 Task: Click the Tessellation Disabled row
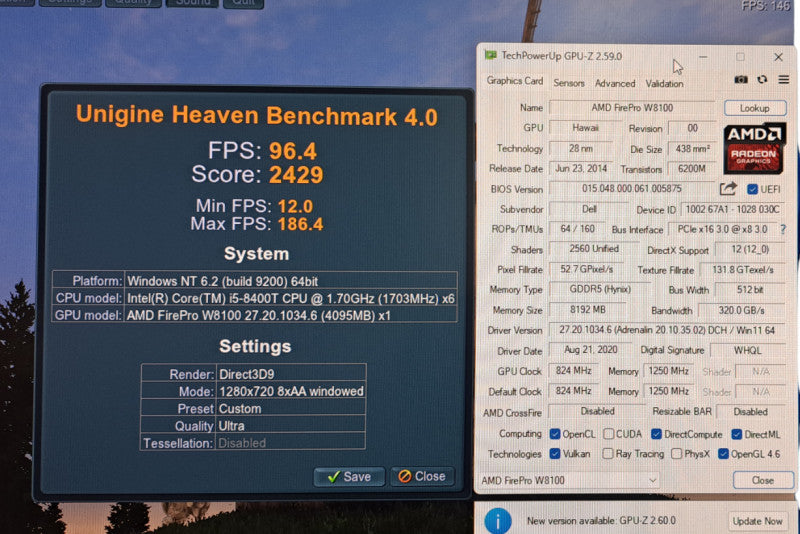(254, 443)
